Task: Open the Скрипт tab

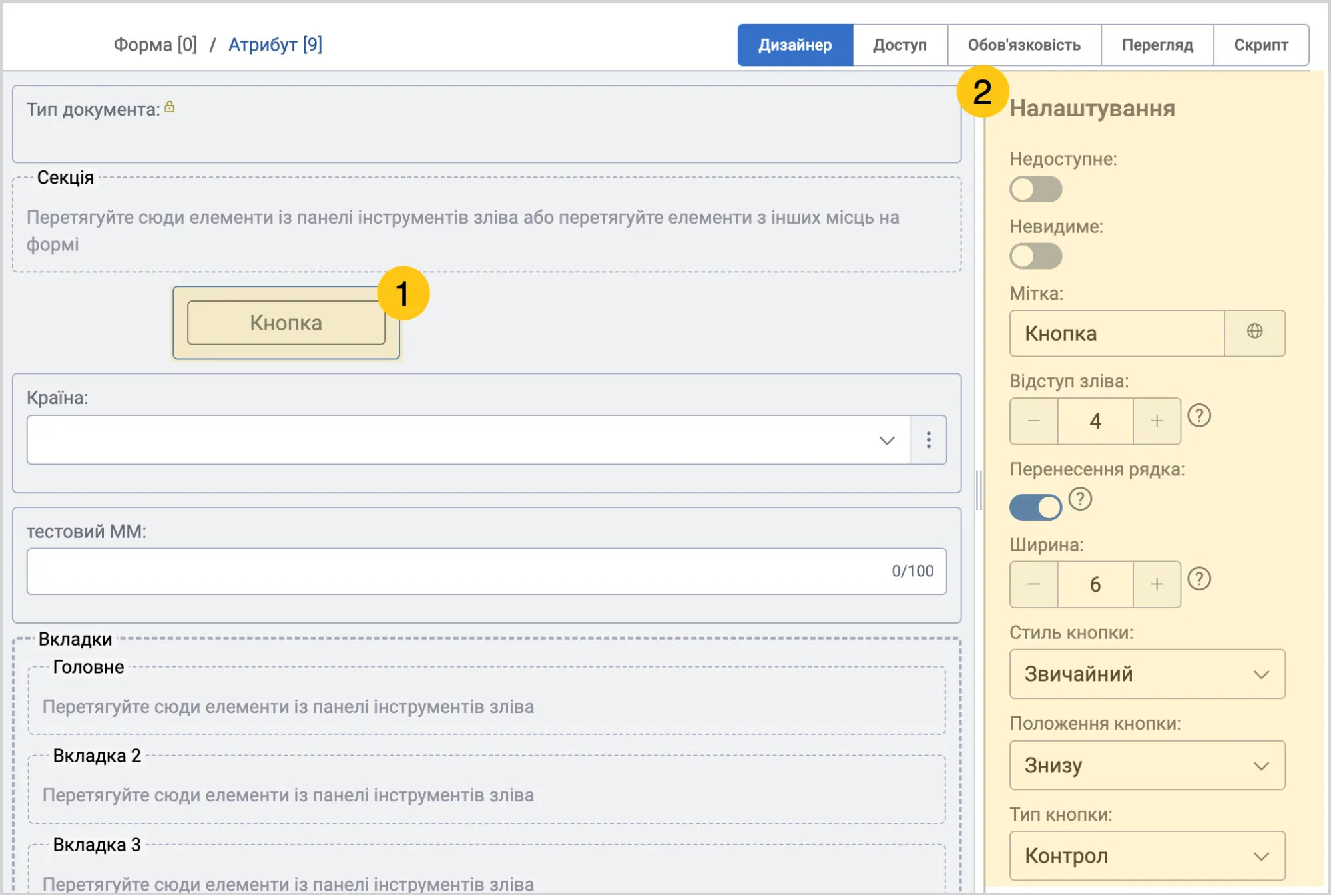Action: 1260,45
